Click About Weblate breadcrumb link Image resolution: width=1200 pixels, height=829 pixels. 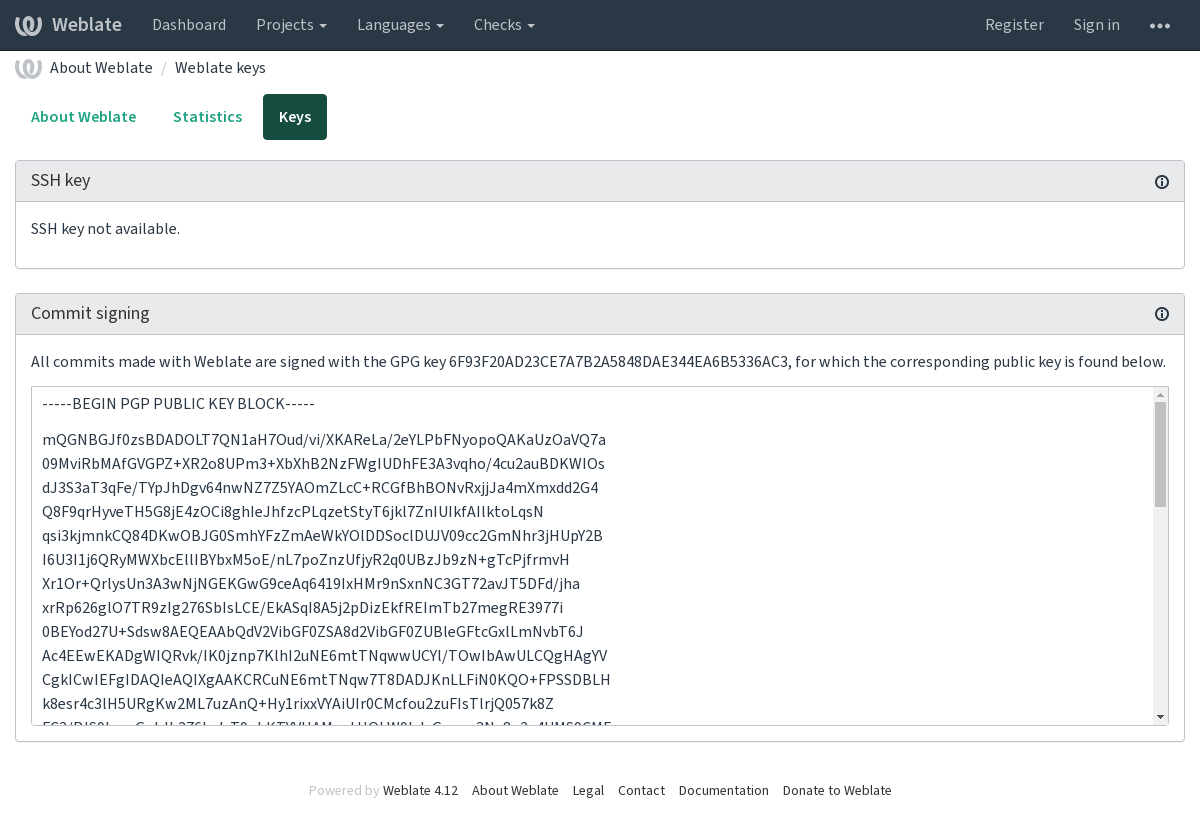[x=101, y=68]
